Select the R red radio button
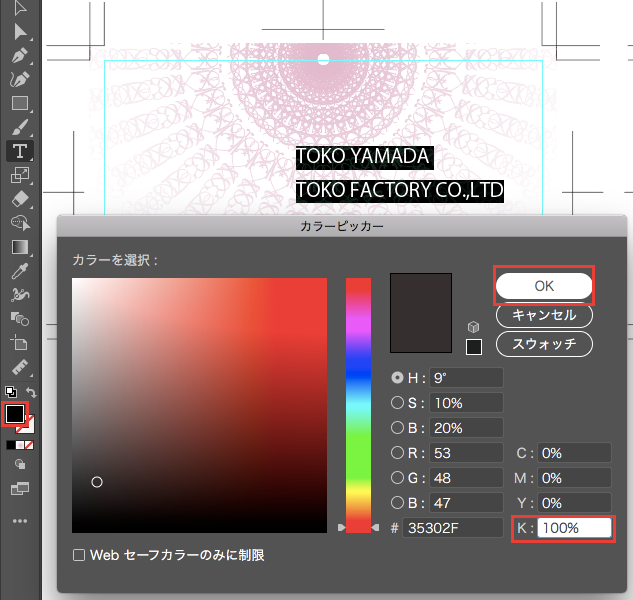The width and height of the screenshot is (633, 600). [x=397, y=452]
